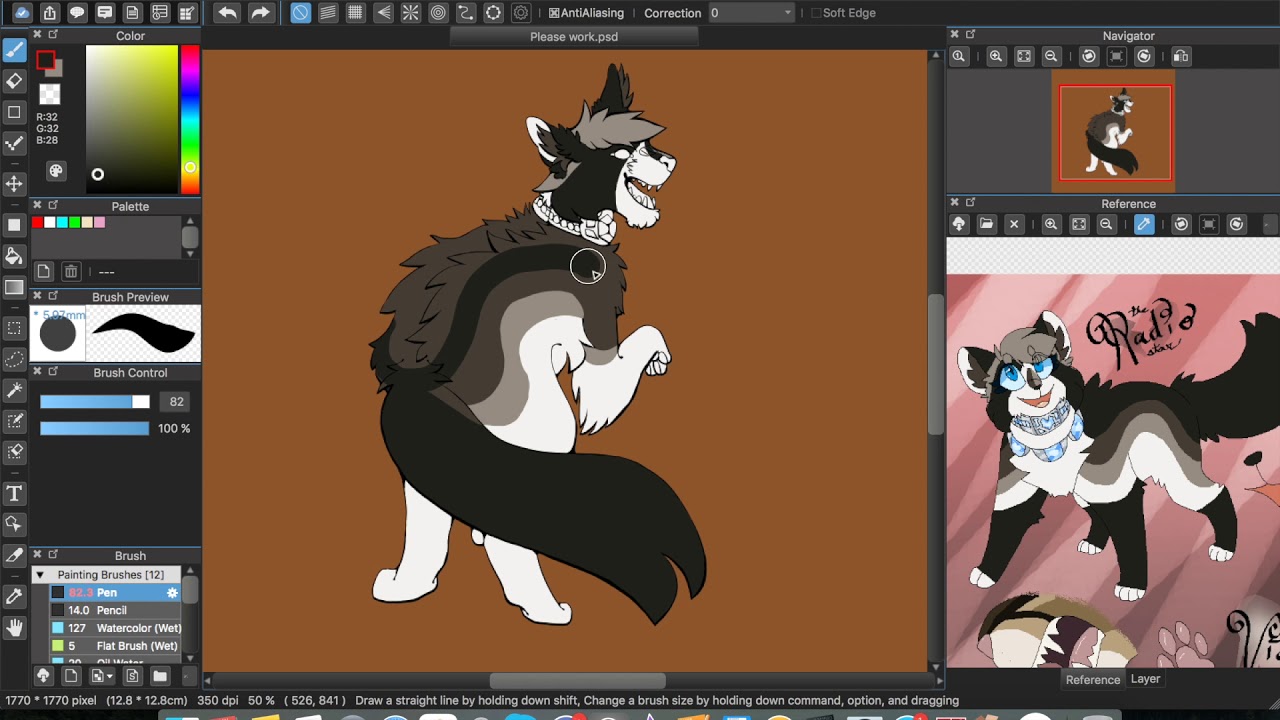Toggle the AntiAliasing checkbox

554,13
